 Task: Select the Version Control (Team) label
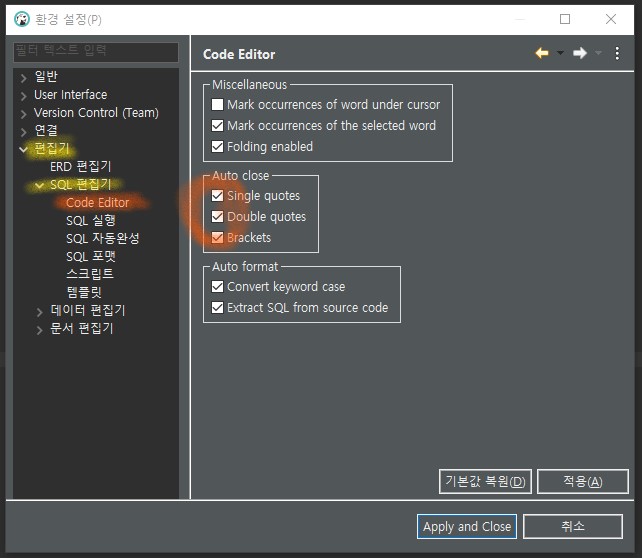[x=96, y=113]
